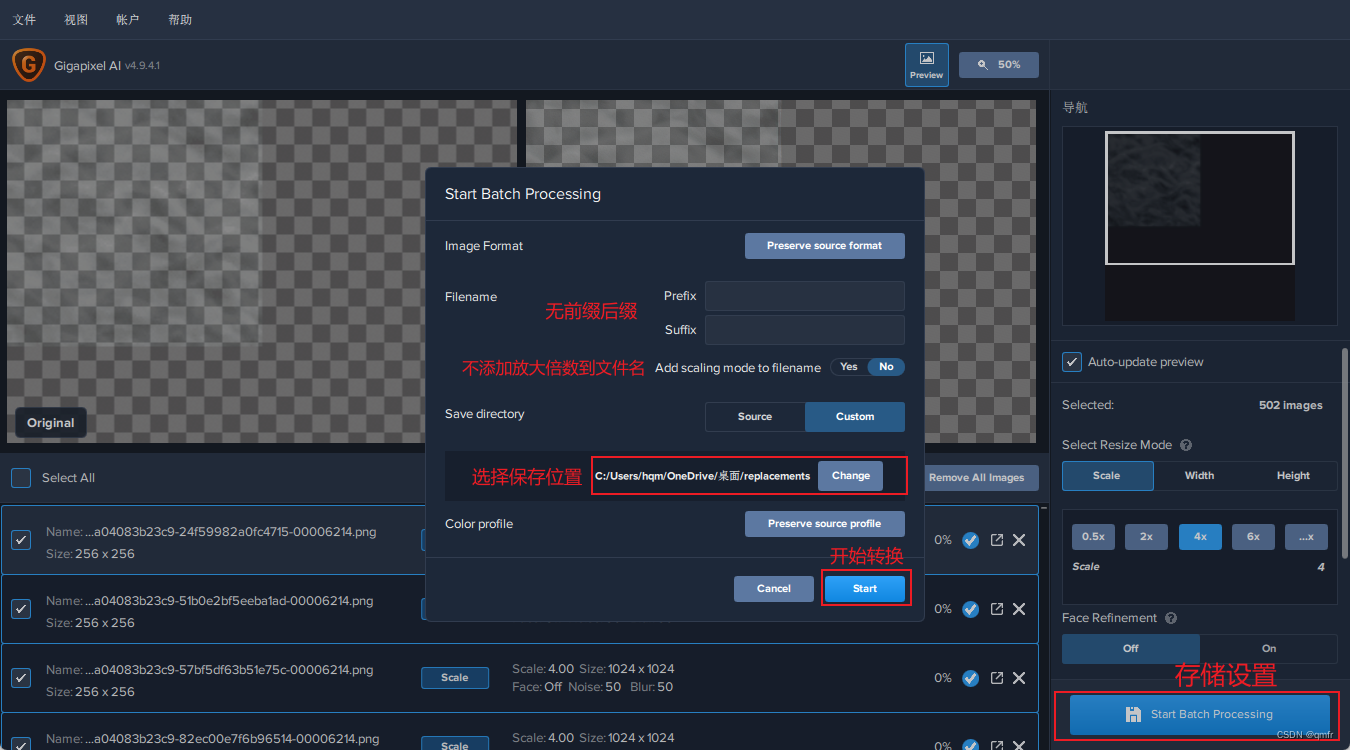The image size is (1350, 750).
Task: Open the Preserve source profile selector
Action: [824, 523]
